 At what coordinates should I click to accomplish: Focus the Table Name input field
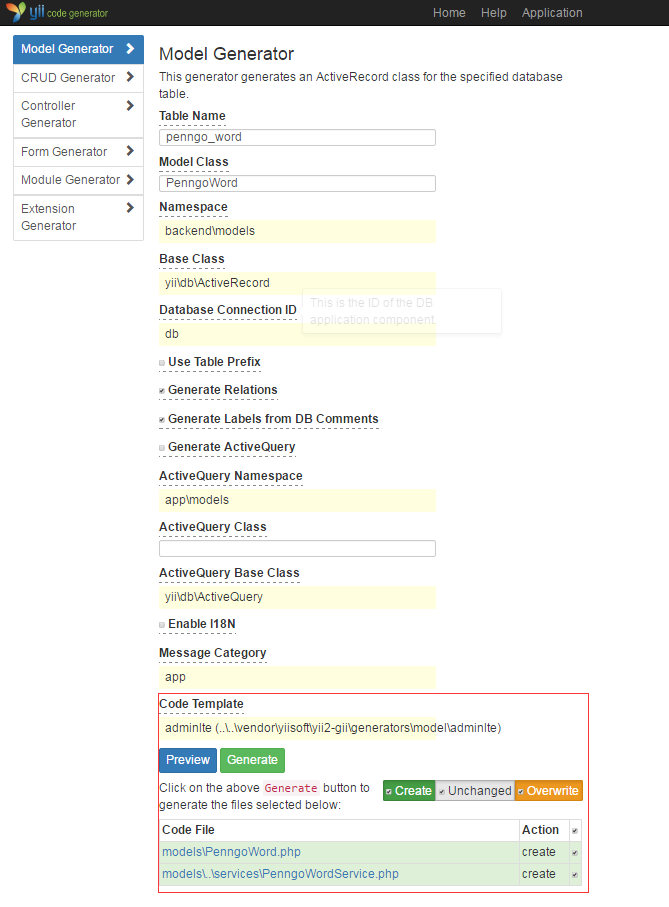point(297,137)
